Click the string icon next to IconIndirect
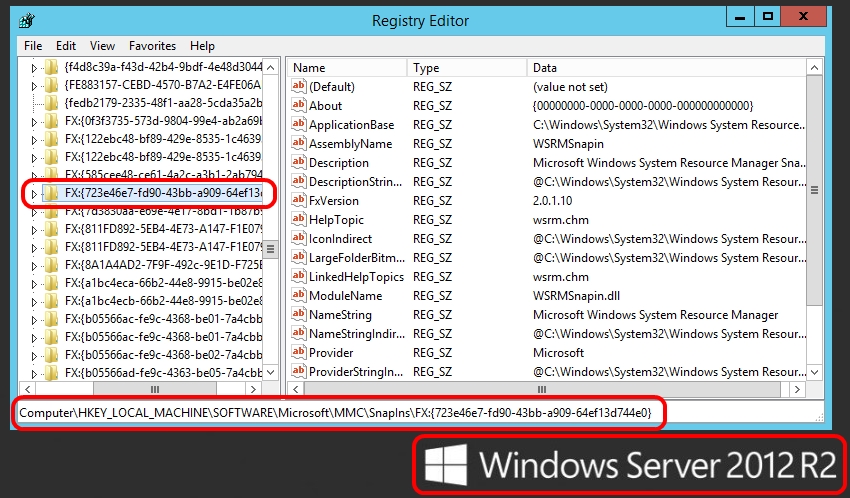850x498 pixels. point(299,238)
